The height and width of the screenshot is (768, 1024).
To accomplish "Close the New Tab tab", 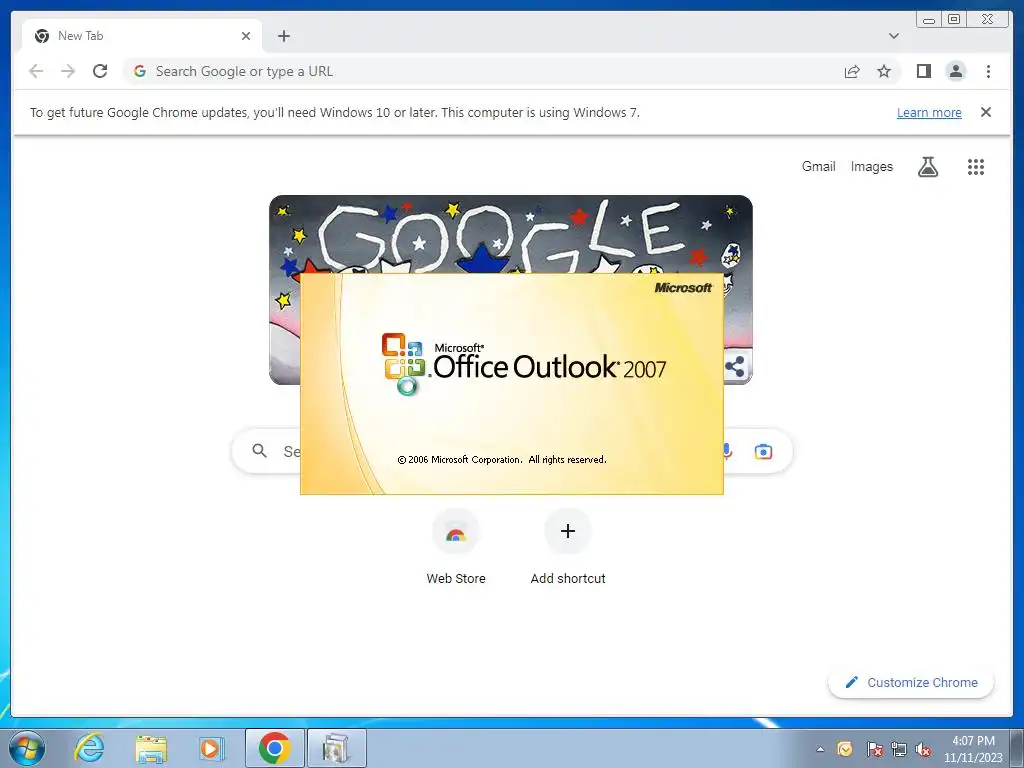I will pos(246,36).
